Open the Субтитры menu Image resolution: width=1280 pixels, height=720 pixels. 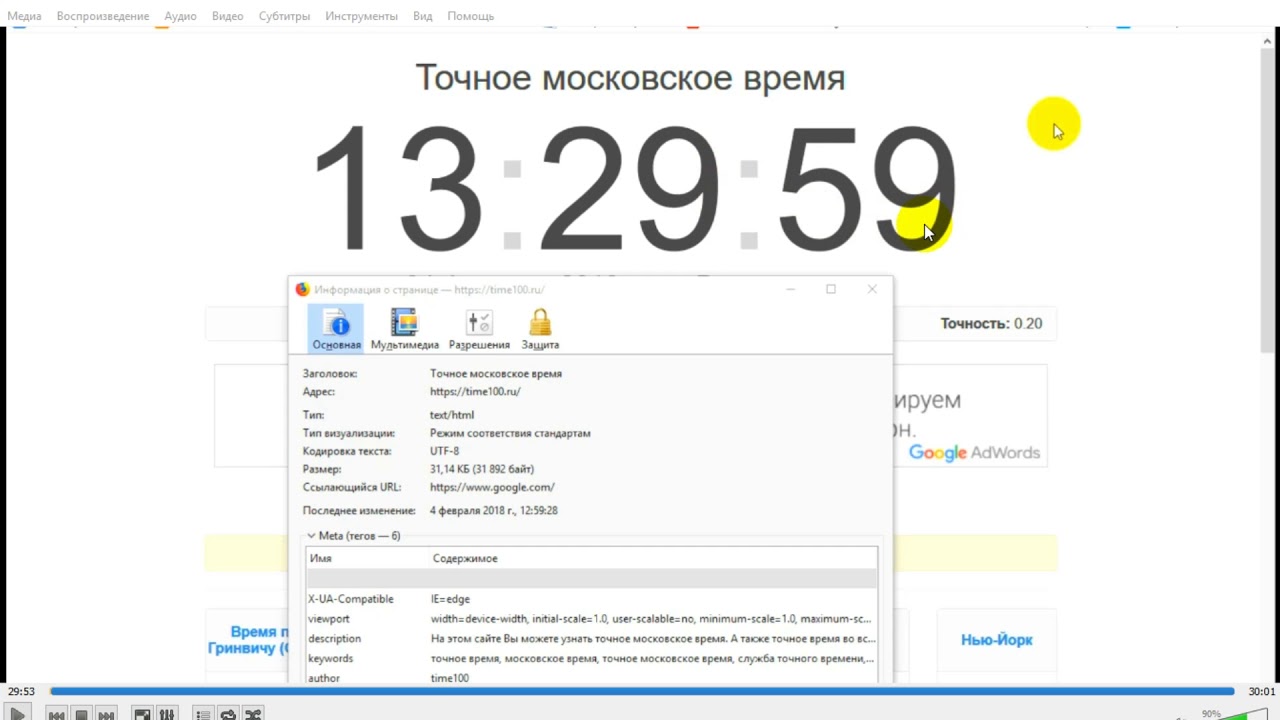(x=284, y=16)
